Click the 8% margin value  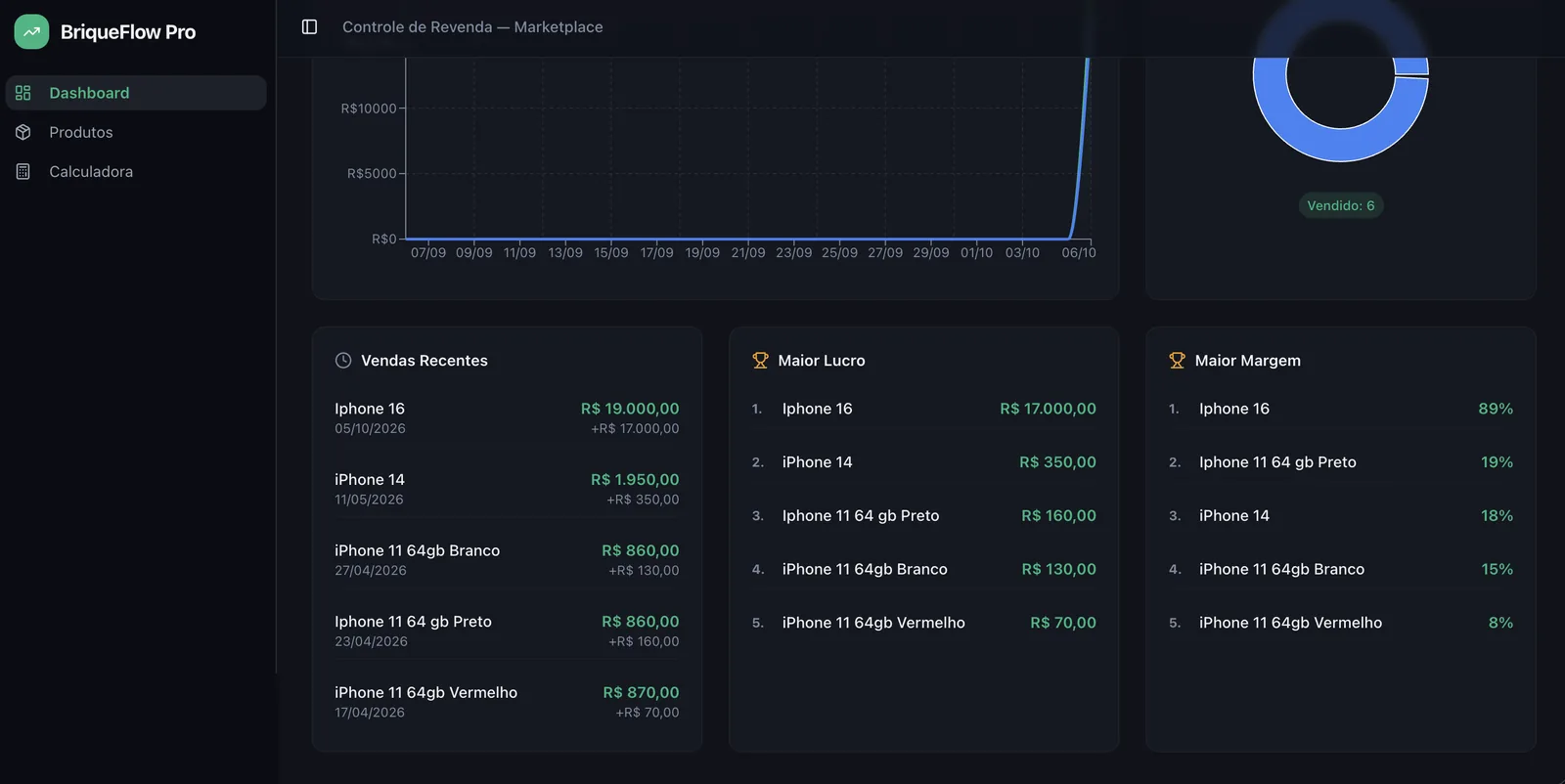point(1500,623)
